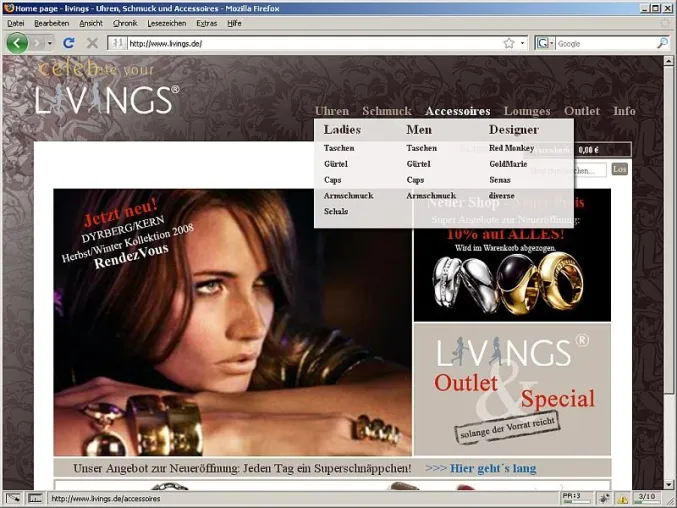The image size is (677, 508).
Task: Click the bug icon in status bar
Action: tap(603, 499)
